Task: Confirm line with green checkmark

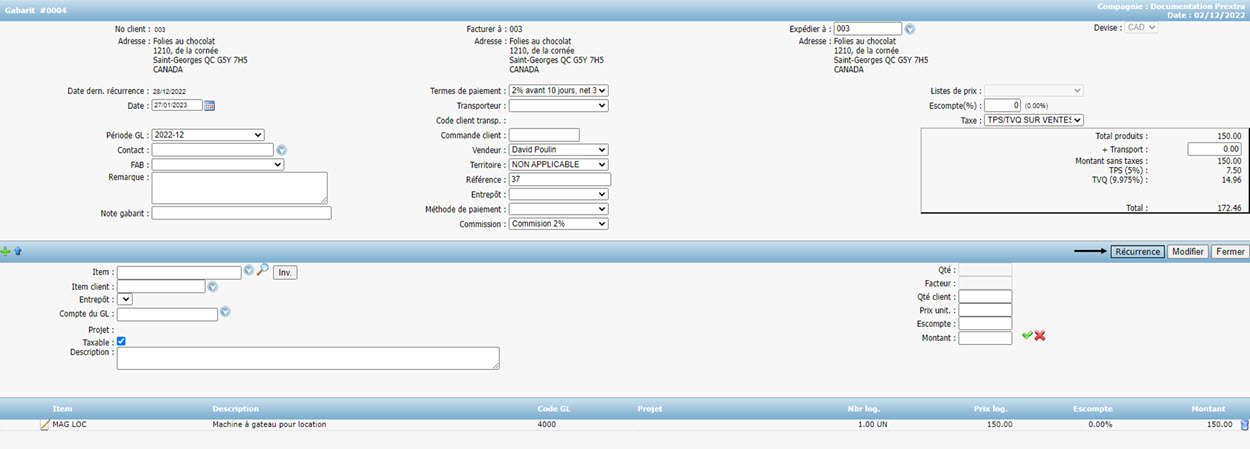Action: (x=1027, y=336)
